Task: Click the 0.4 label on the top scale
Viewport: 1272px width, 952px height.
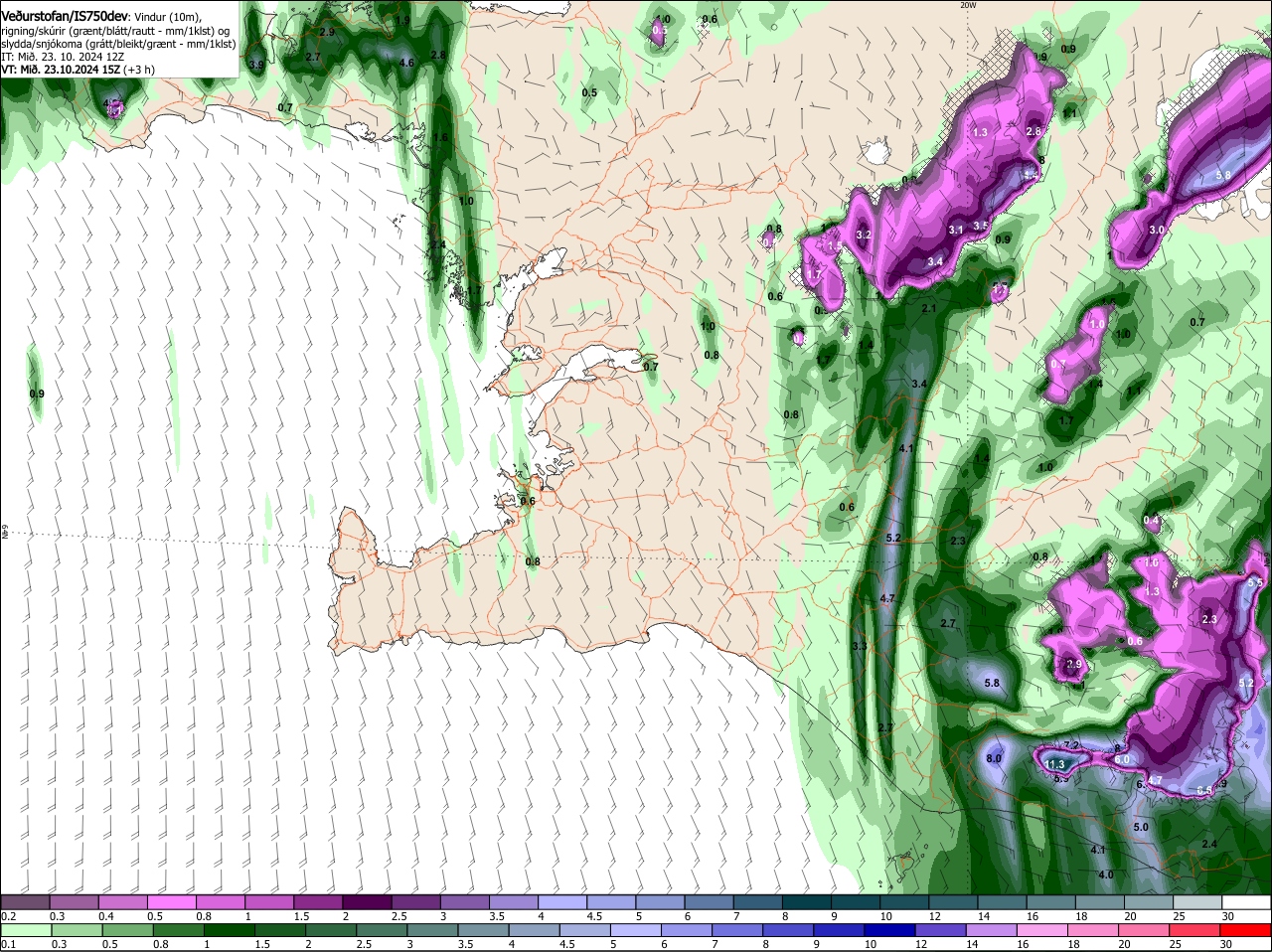Action: click(x=106, y=916)
